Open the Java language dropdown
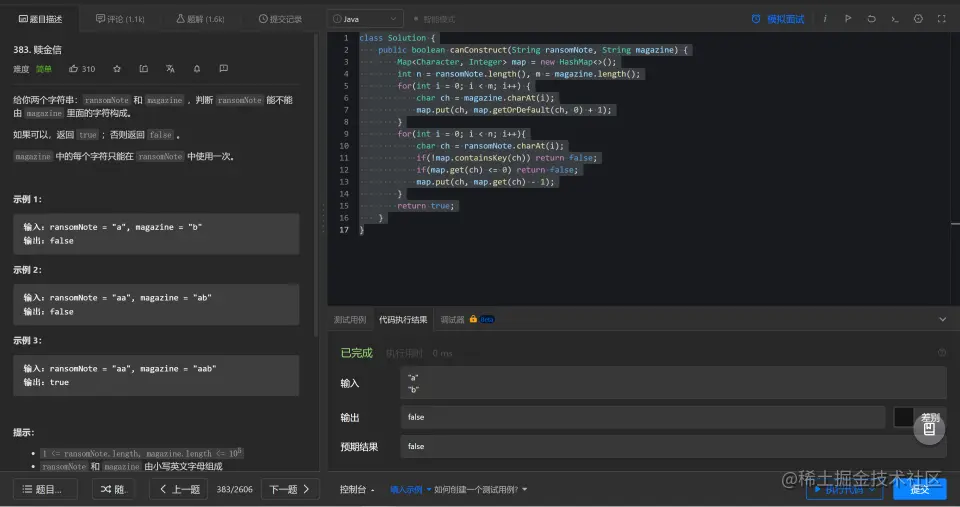Viewport: 960px width, 507px height. pyautogui.click(x=365, y=19)
